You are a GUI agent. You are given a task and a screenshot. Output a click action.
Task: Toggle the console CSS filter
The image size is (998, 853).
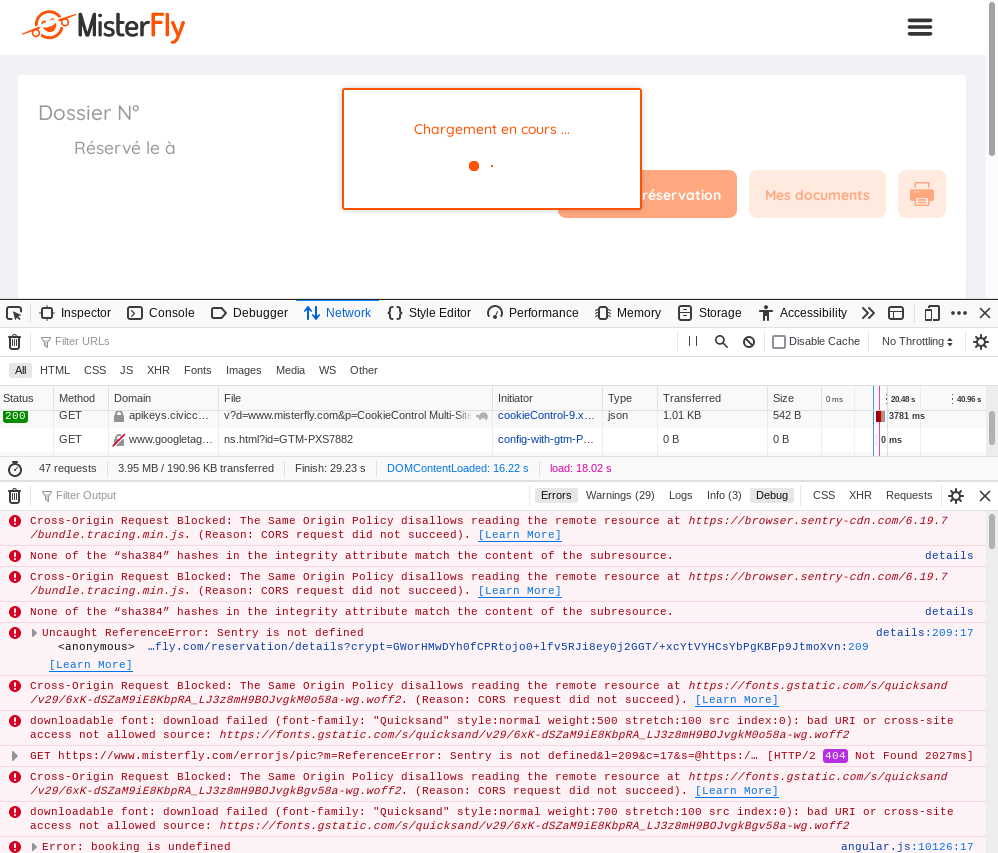pyautogui.click(x=824, y=496)
